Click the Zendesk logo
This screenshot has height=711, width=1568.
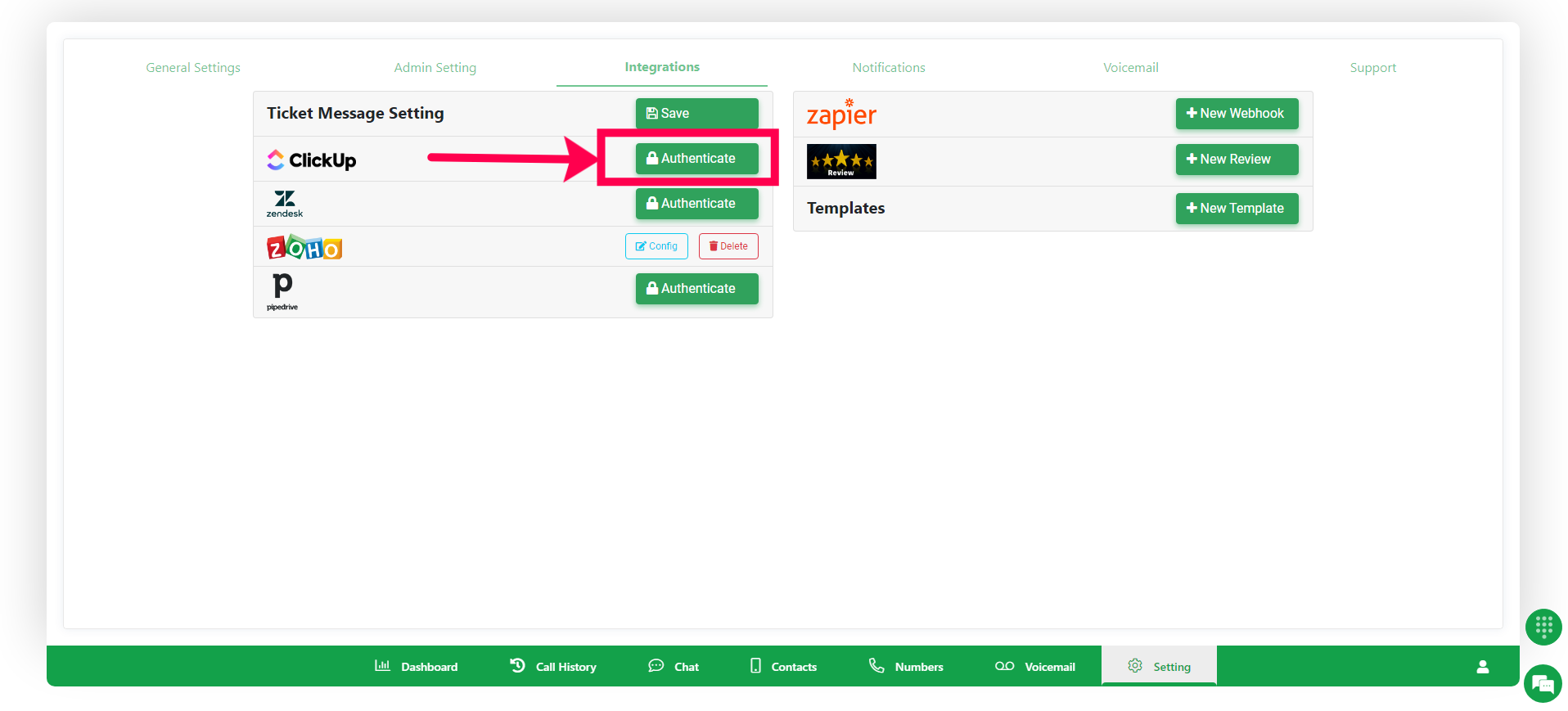284,204
